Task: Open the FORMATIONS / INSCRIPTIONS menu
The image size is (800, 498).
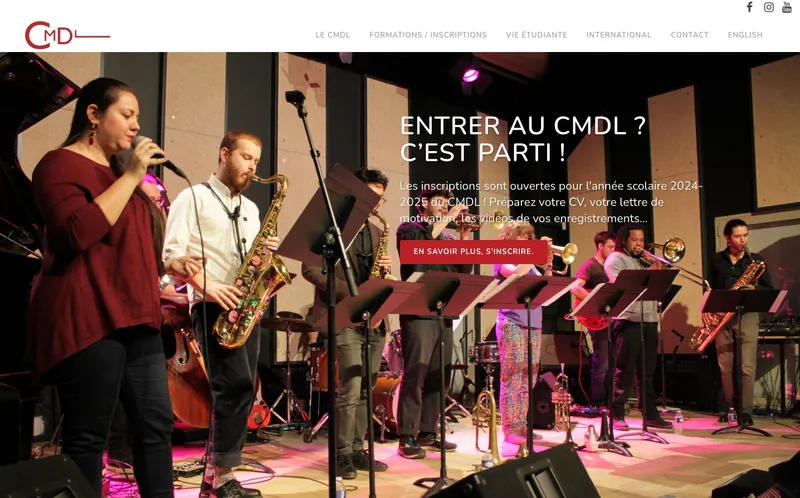Action: point(428,35)
